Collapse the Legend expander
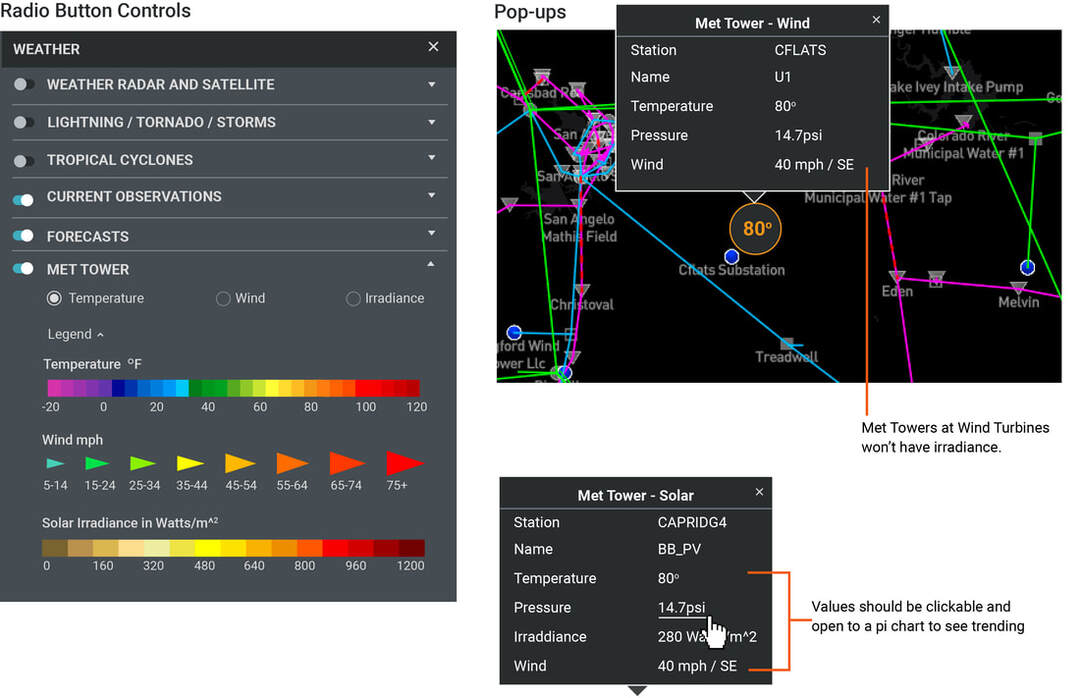 [76, 334]
